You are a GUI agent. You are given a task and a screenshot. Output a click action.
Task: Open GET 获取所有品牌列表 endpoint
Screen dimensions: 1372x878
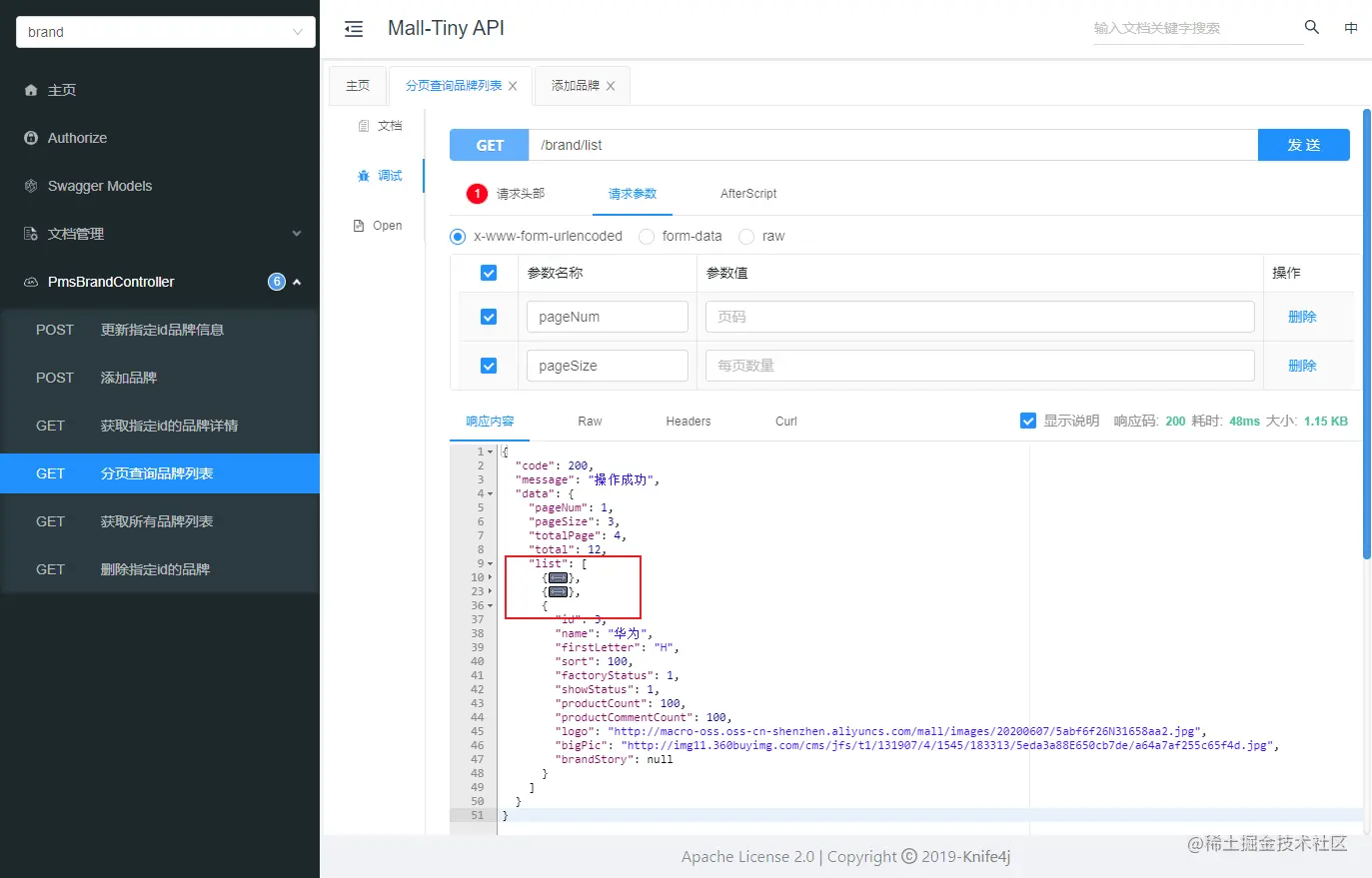pos(160,521)
